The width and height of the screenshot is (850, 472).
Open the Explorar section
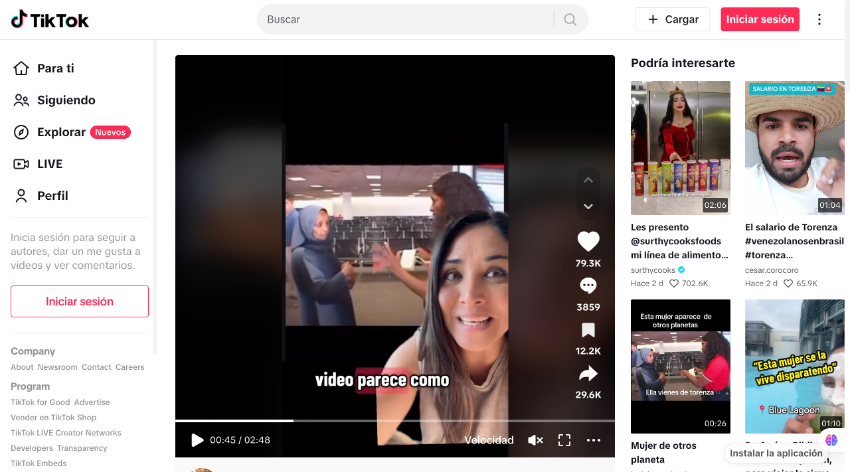[x=61, y=132]
